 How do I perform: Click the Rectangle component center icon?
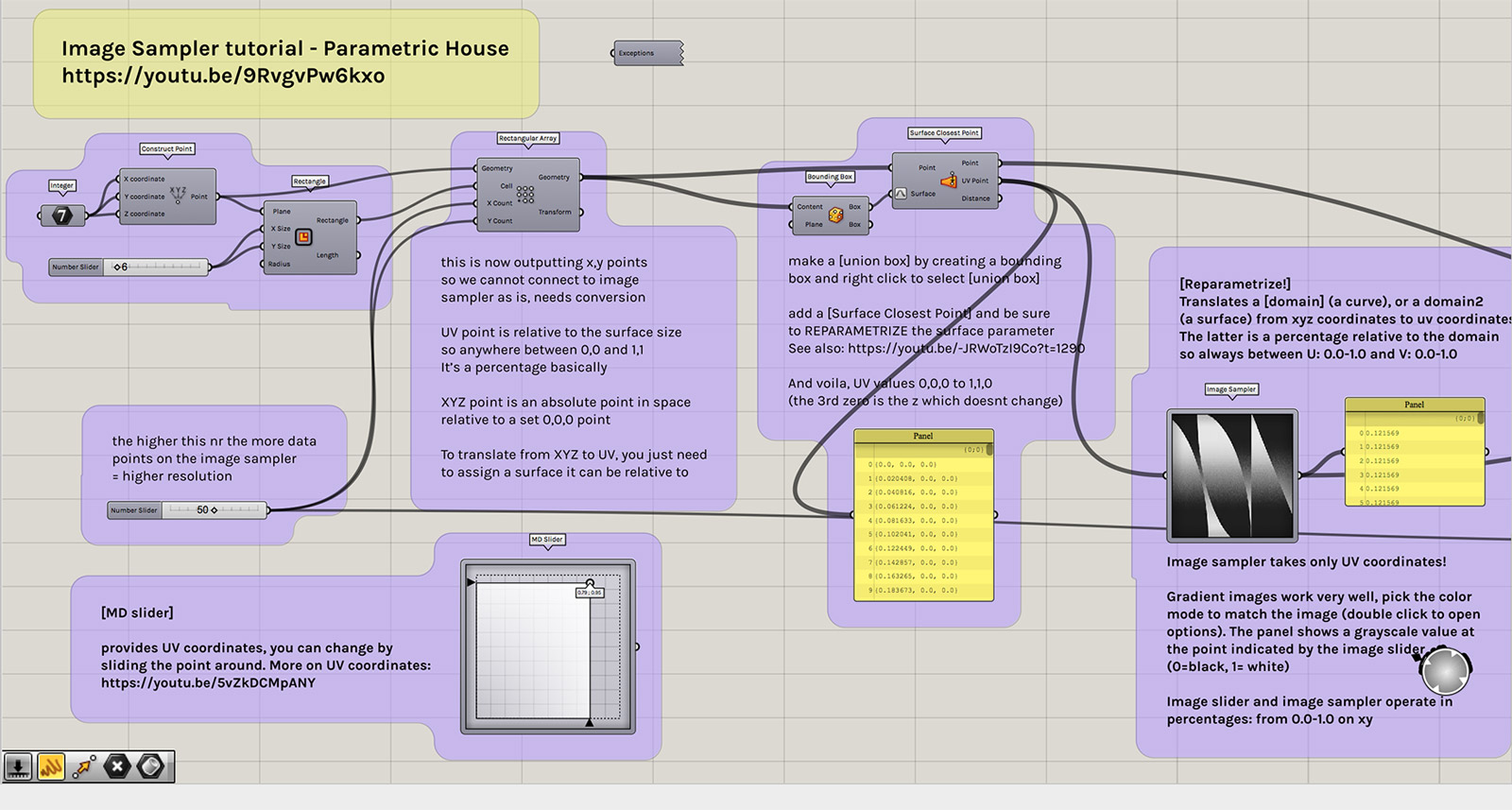(x=303, y=237)
